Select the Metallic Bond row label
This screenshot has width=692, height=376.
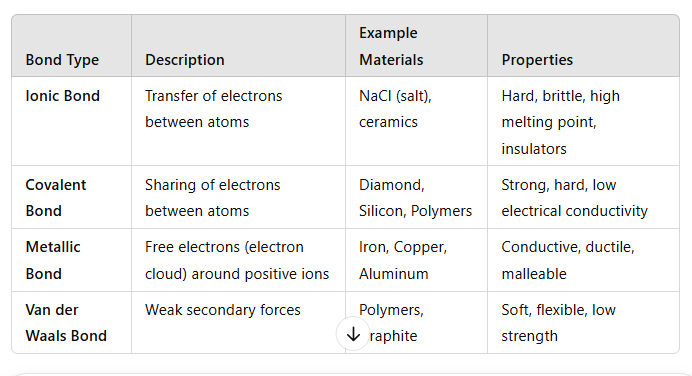pos(53,260)
